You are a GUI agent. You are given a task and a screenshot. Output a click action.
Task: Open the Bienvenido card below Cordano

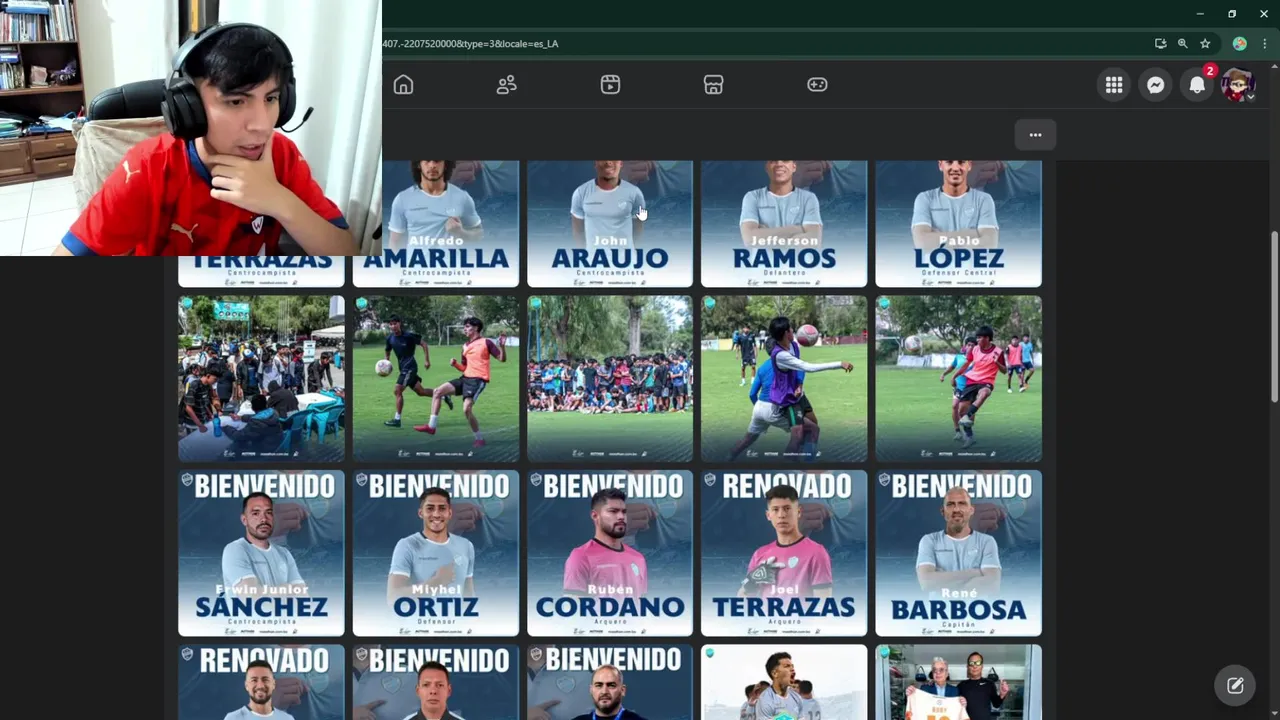[x=609, y=682]
